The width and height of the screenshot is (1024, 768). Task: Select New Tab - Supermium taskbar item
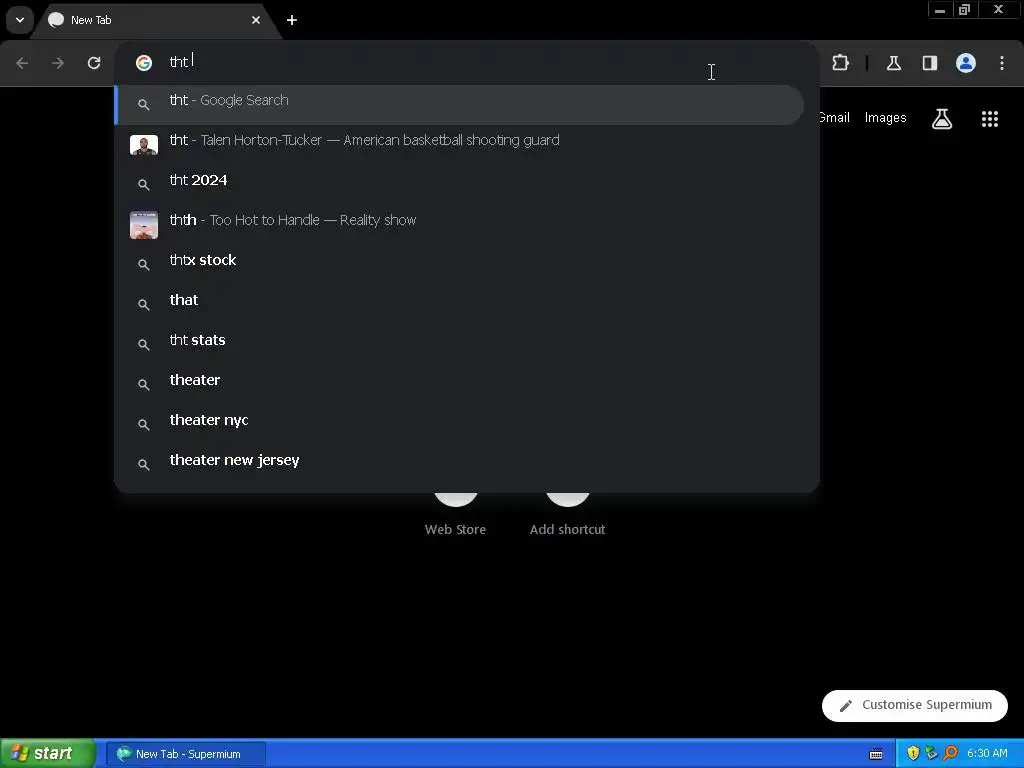pos(186,754)
